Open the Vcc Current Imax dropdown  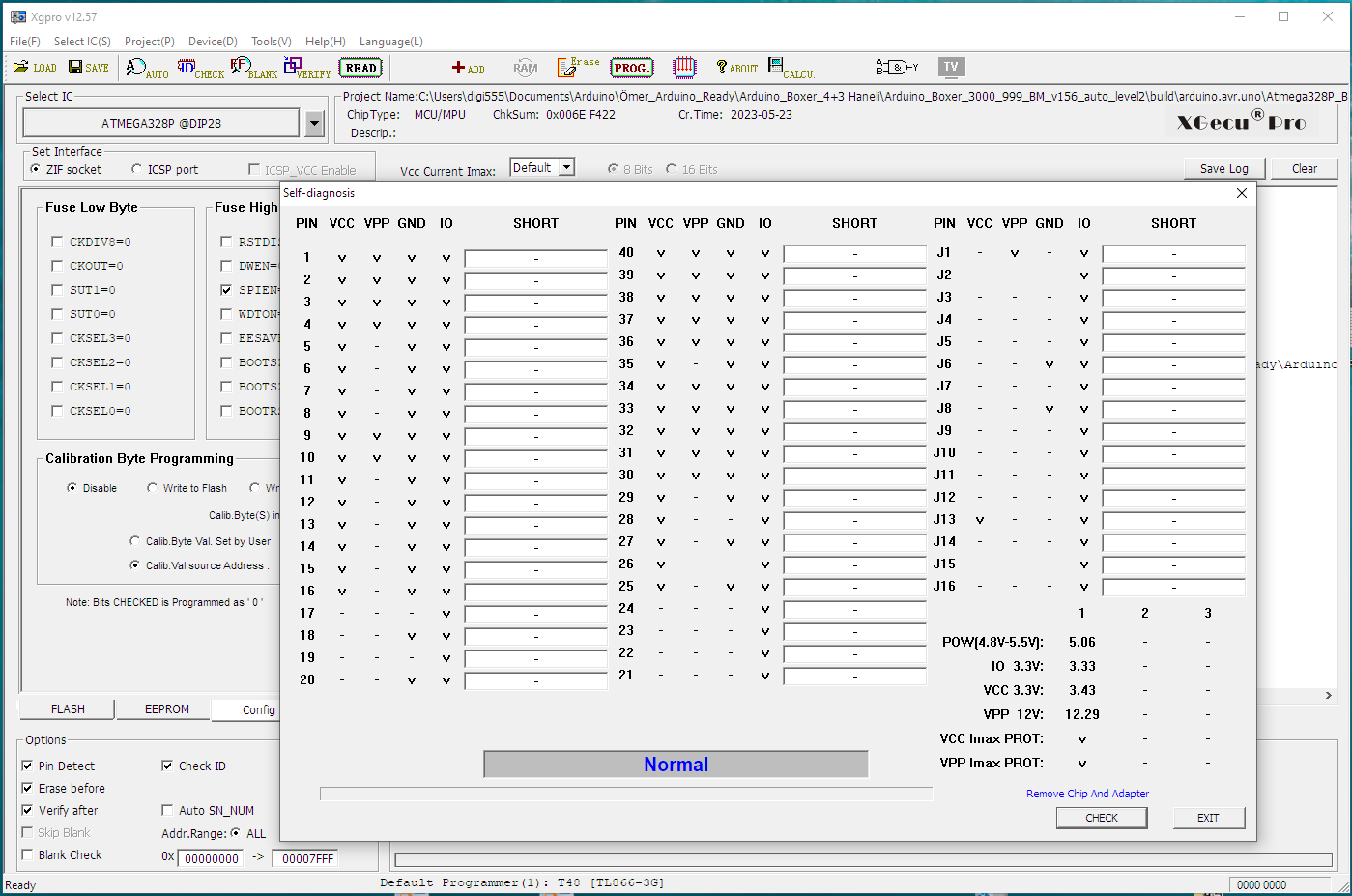tap(566, 168)
